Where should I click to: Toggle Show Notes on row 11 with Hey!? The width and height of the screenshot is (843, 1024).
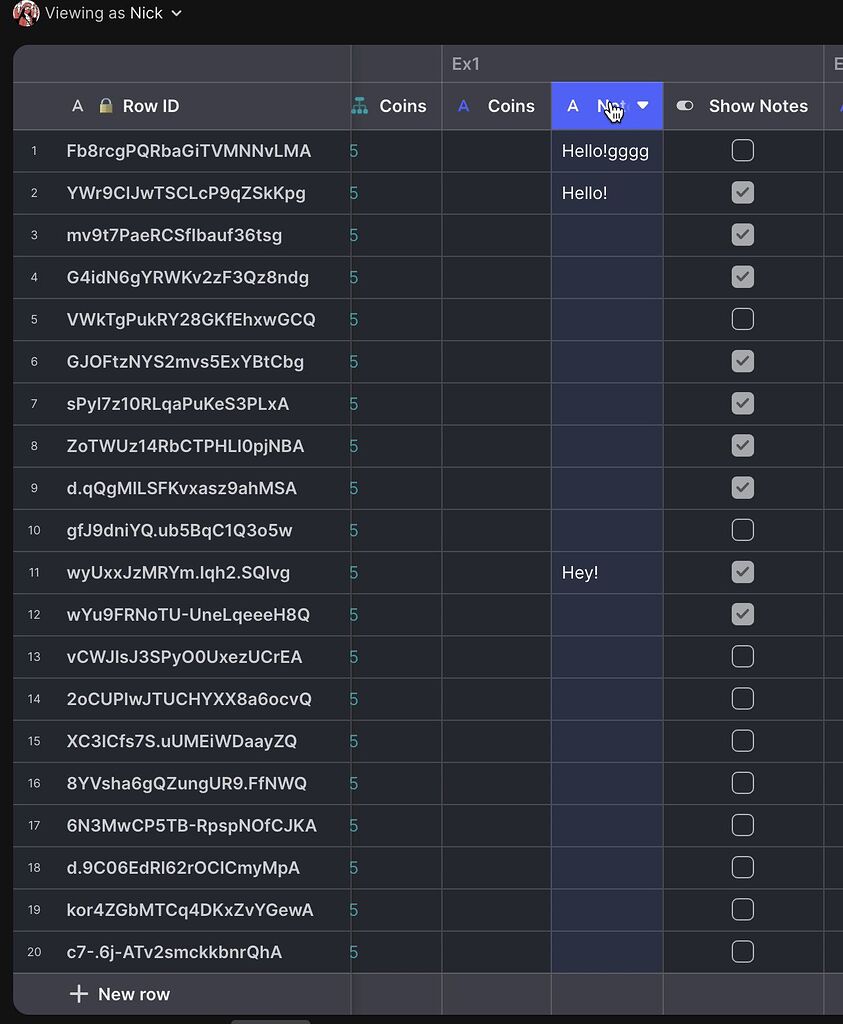click(742, 572)
